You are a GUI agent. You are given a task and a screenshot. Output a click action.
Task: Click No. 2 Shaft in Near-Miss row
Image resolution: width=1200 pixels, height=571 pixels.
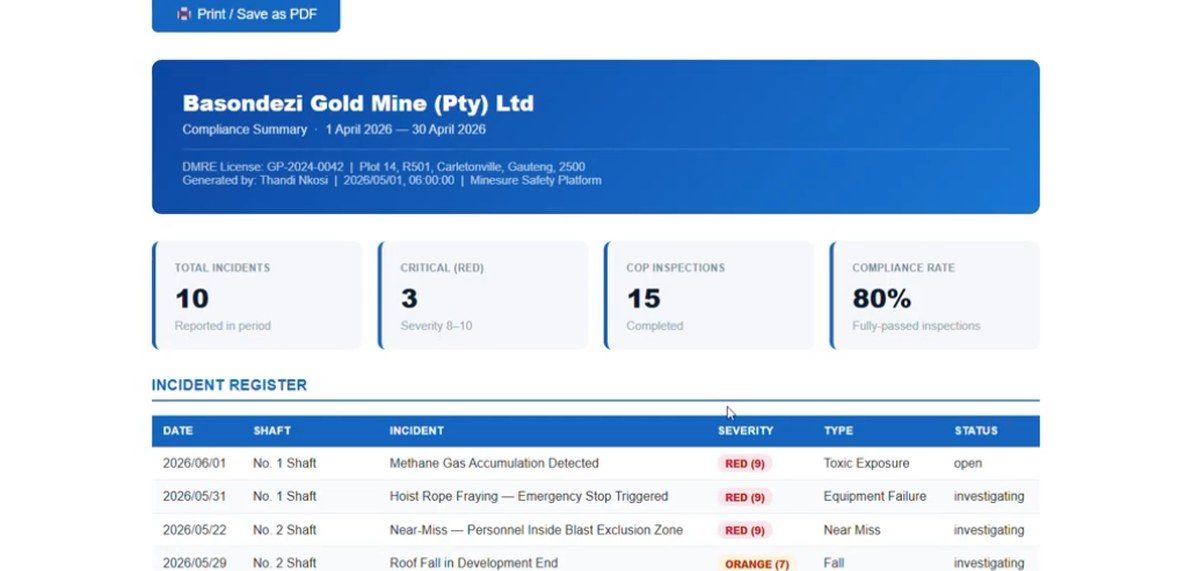[285, 530]
